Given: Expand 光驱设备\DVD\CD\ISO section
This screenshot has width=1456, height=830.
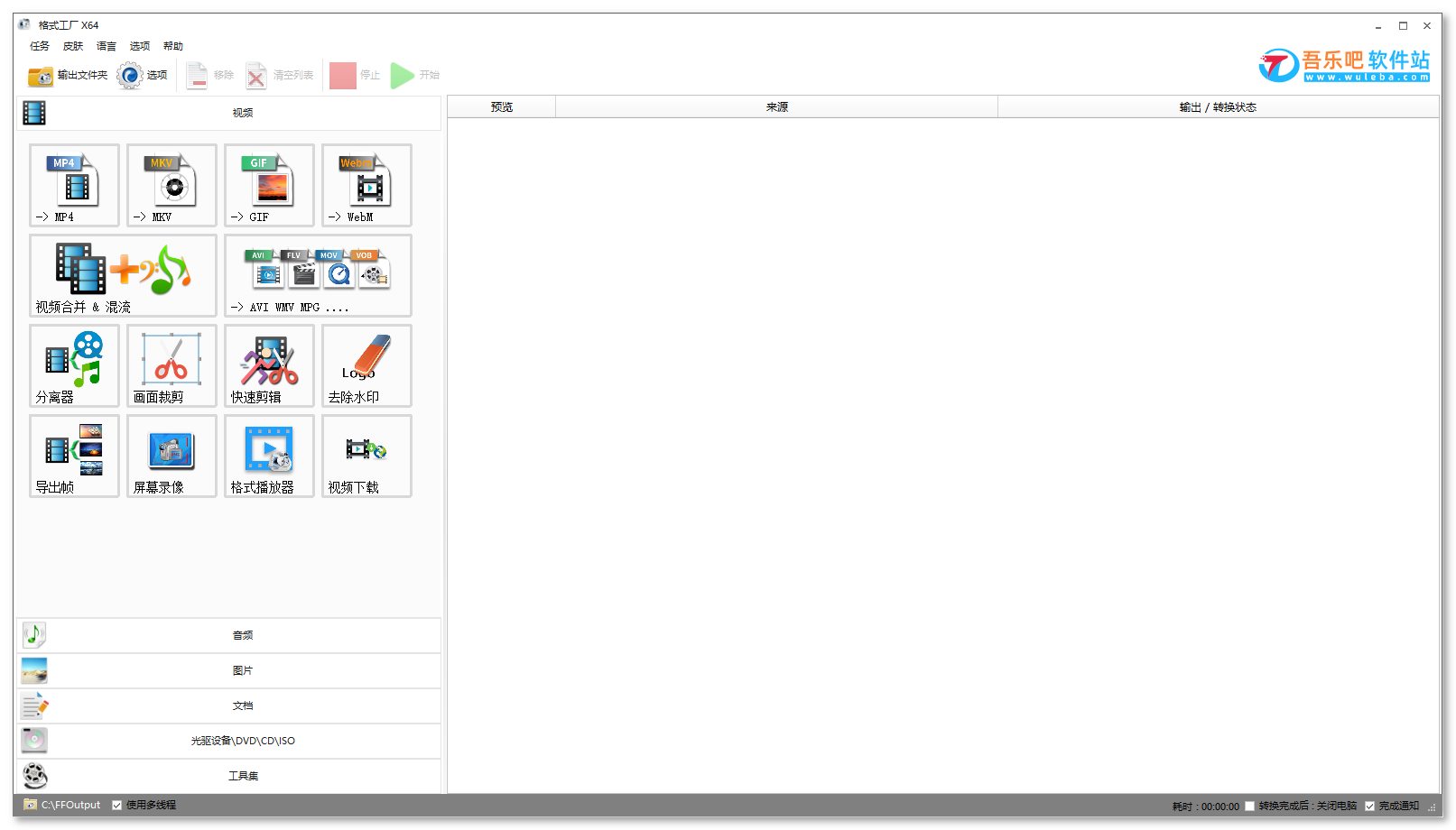Looking at the screenshot, I should (228, 741).
